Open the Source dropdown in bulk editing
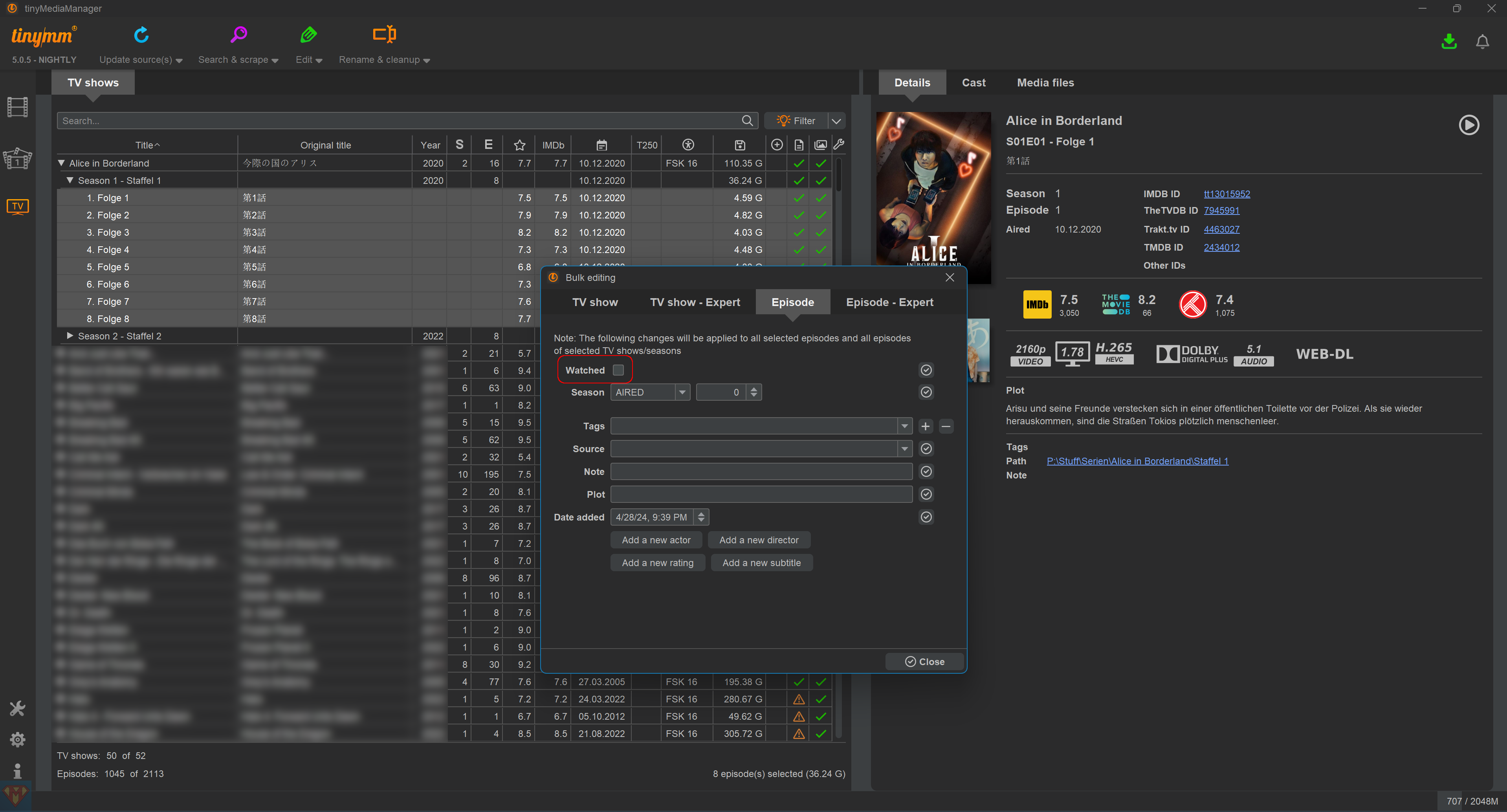Screen dimensions: 1507x812 tap(904, 449)
